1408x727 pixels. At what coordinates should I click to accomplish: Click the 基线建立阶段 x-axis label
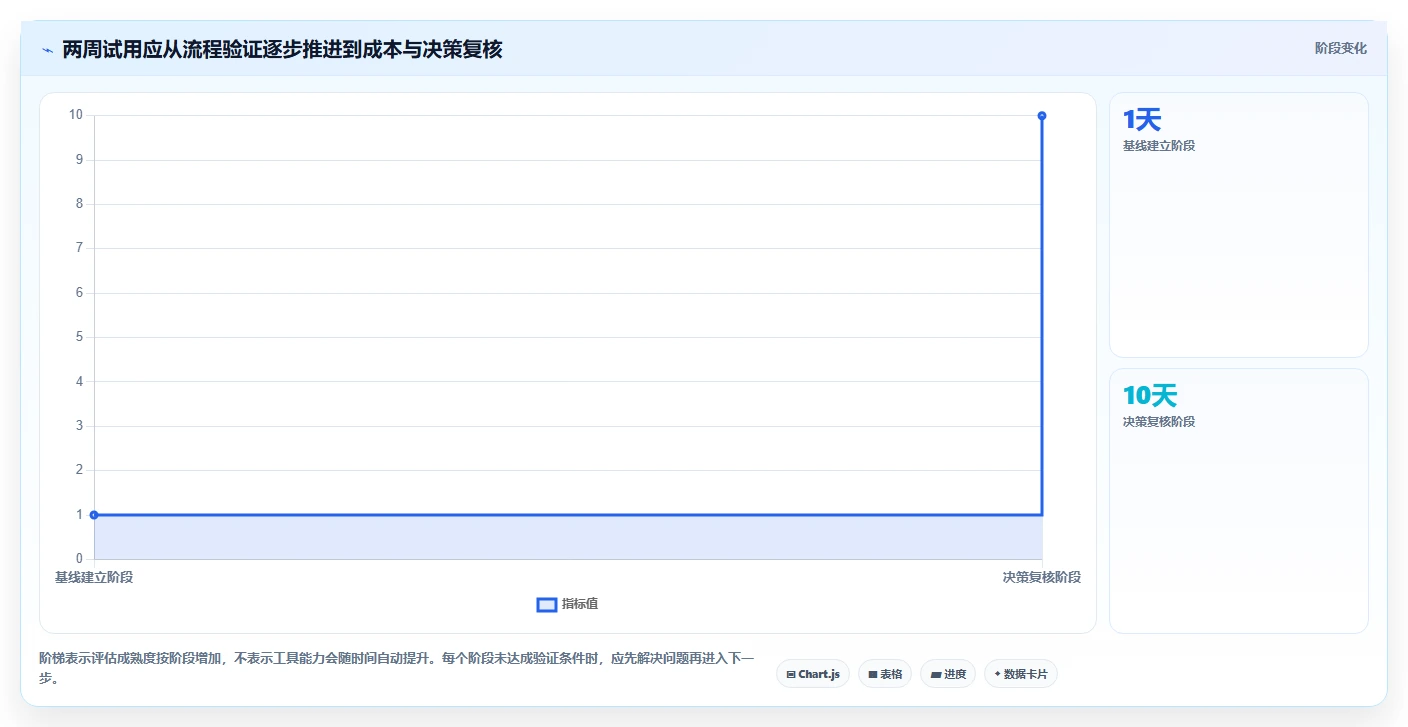click(94, 577)
